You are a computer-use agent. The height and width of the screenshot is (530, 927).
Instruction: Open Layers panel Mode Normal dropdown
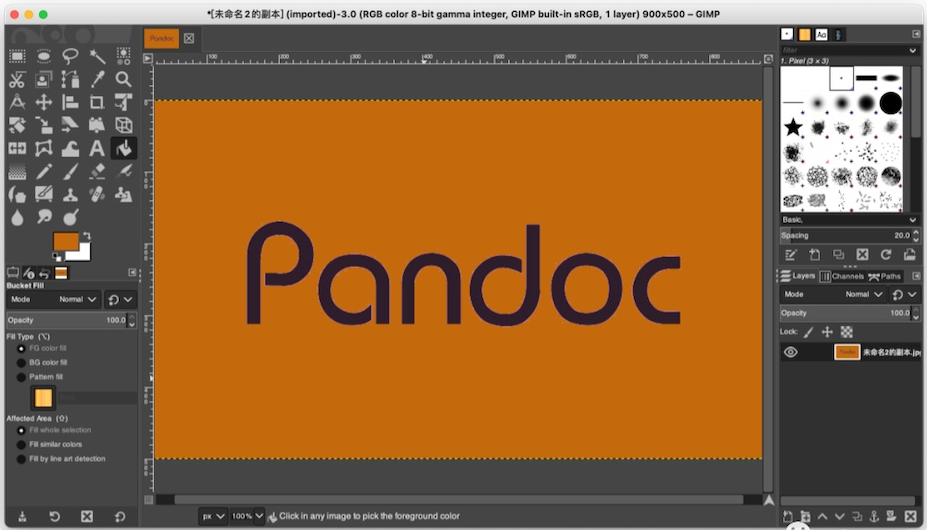click(x=834, y=294)
